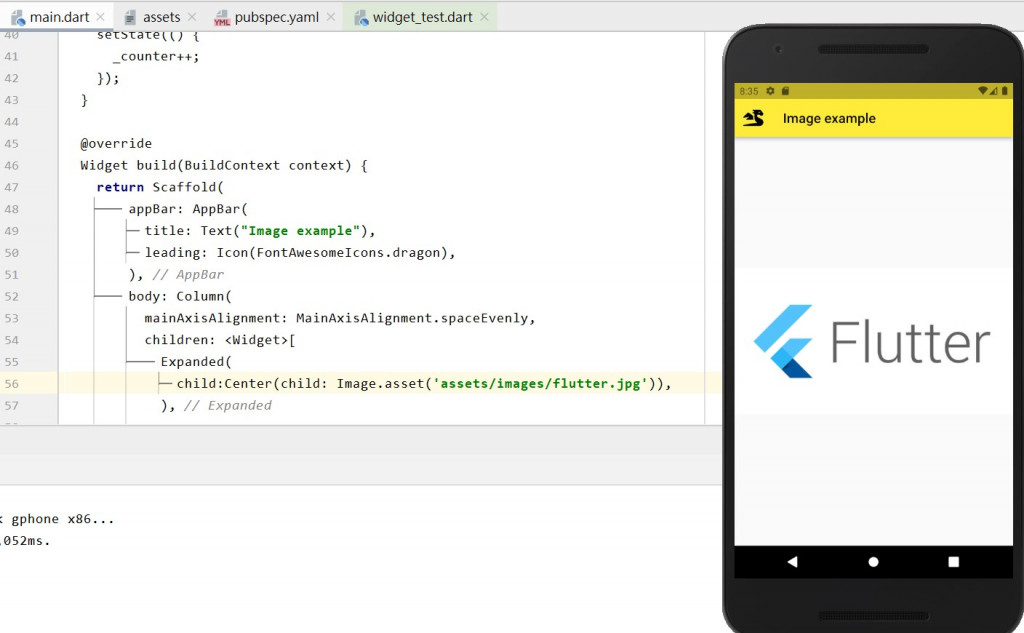Open the widget_test.dart tab
The height and width of the screenshot is (633, 1024).
pyautogui.click(x=423, y=17)
